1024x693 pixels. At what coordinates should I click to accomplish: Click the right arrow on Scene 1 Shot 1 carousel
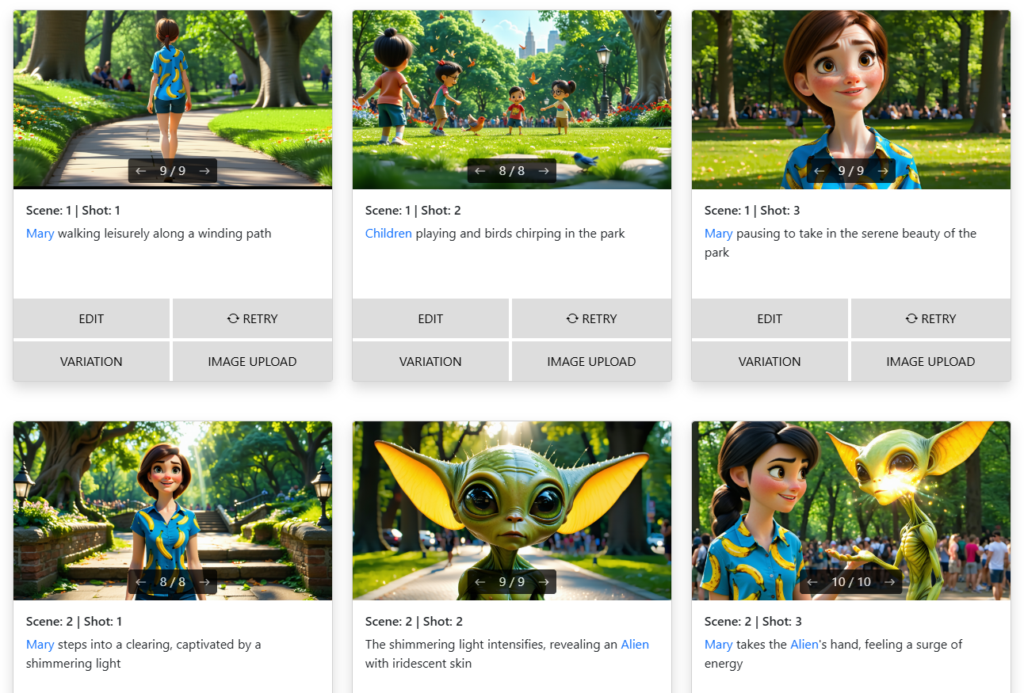tap(204, 170)
